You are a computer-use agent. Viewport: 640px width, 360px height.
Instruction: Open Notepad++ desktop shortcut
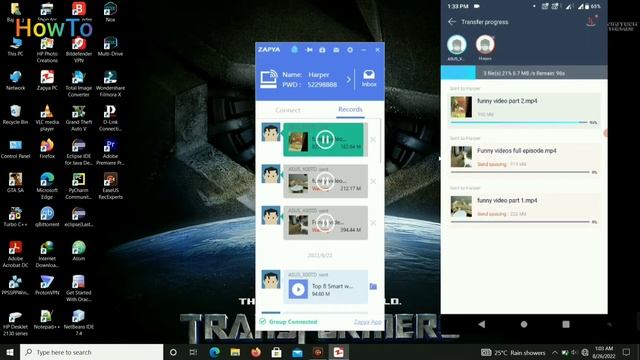point(47,319)
